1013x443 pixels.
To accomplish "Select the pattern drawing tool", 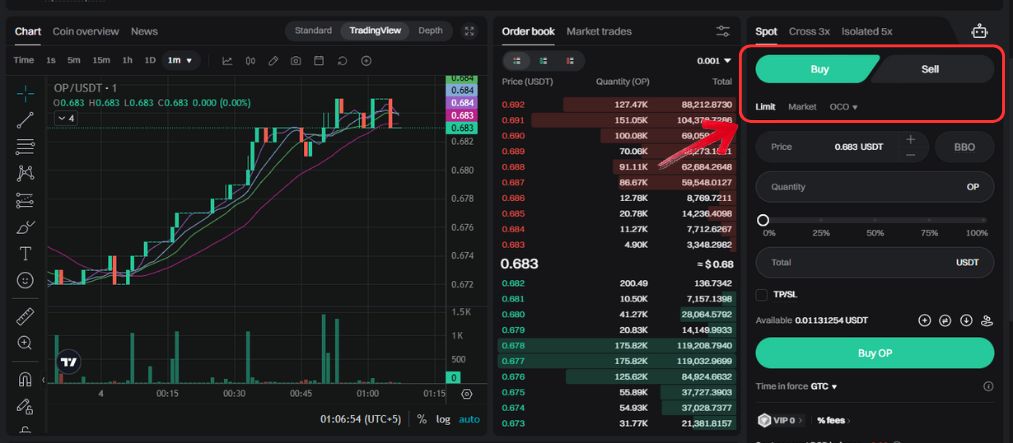I will [25, 173].
